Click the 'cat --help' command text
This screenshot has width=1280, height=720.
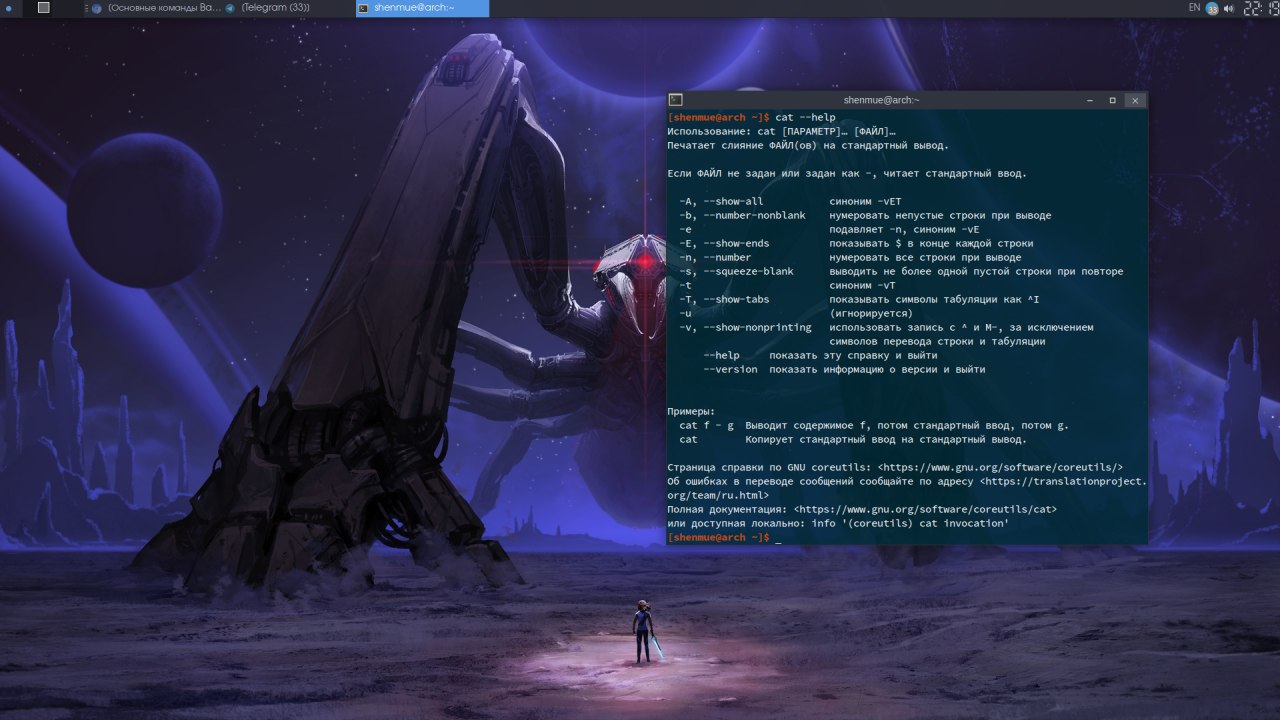tap(805, 117)
